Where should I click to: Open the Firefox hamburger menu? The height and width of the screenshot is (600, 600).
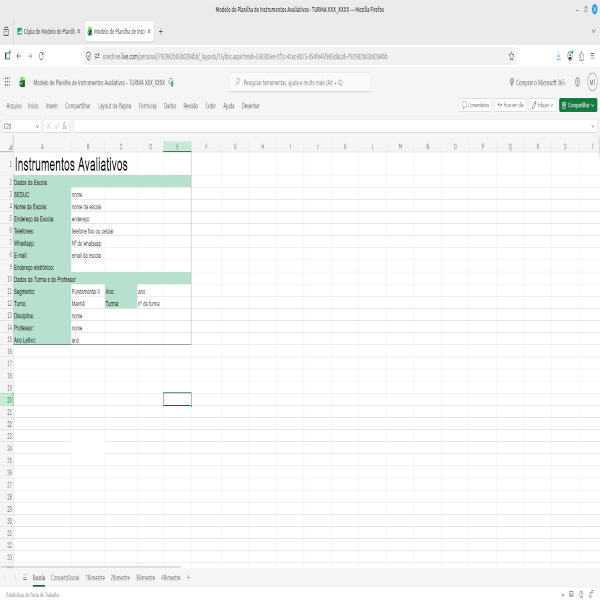pyautogui.click(x=592, y=56)
